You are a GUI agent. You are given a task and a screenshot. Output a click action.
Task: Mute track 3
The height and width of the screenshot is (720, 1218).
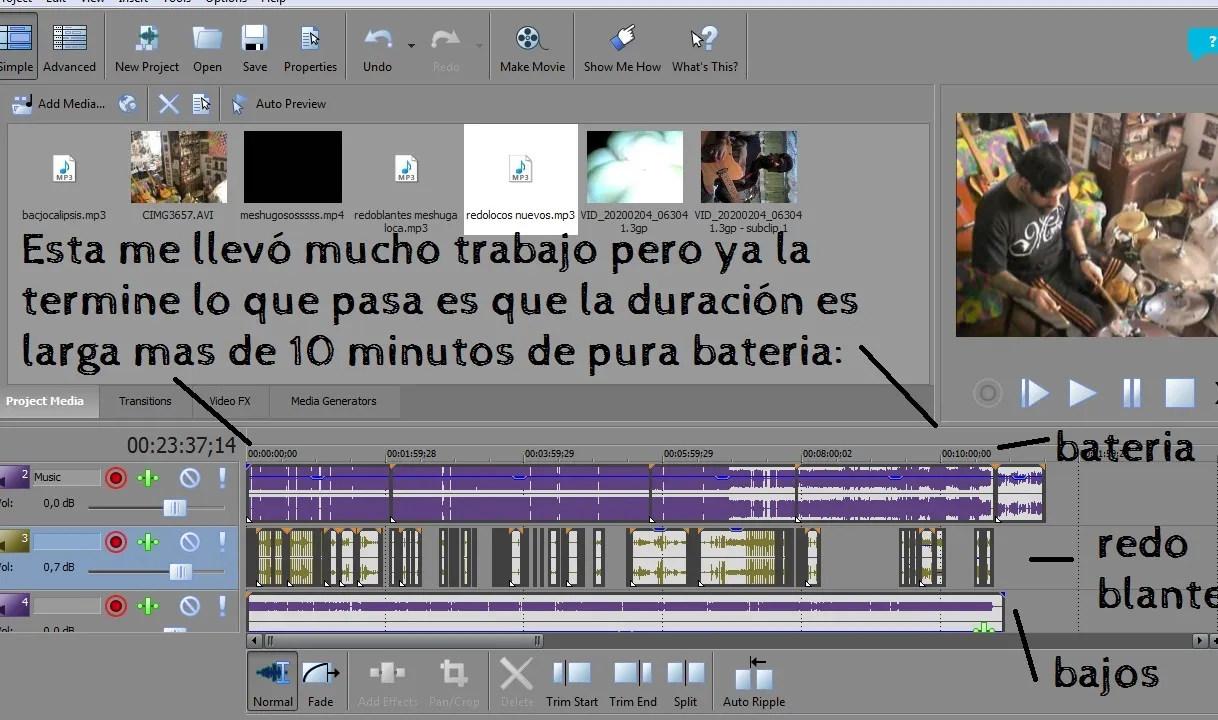pyautogui.click(x=189, y=542)
